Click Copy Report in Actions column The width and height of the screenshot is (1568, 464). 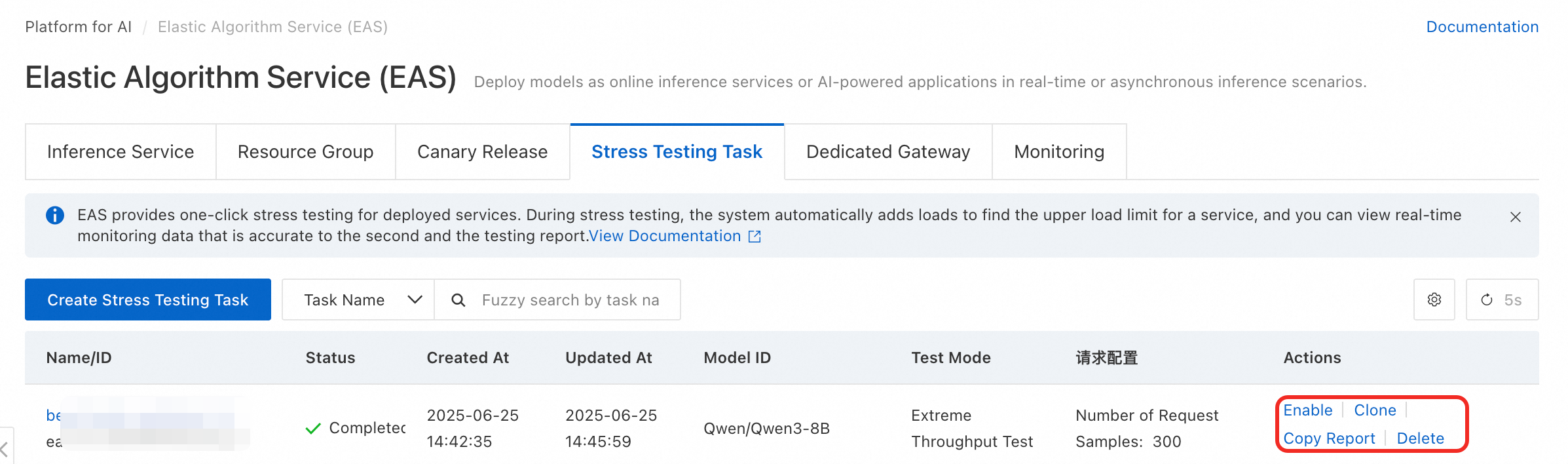point(1329,438)
